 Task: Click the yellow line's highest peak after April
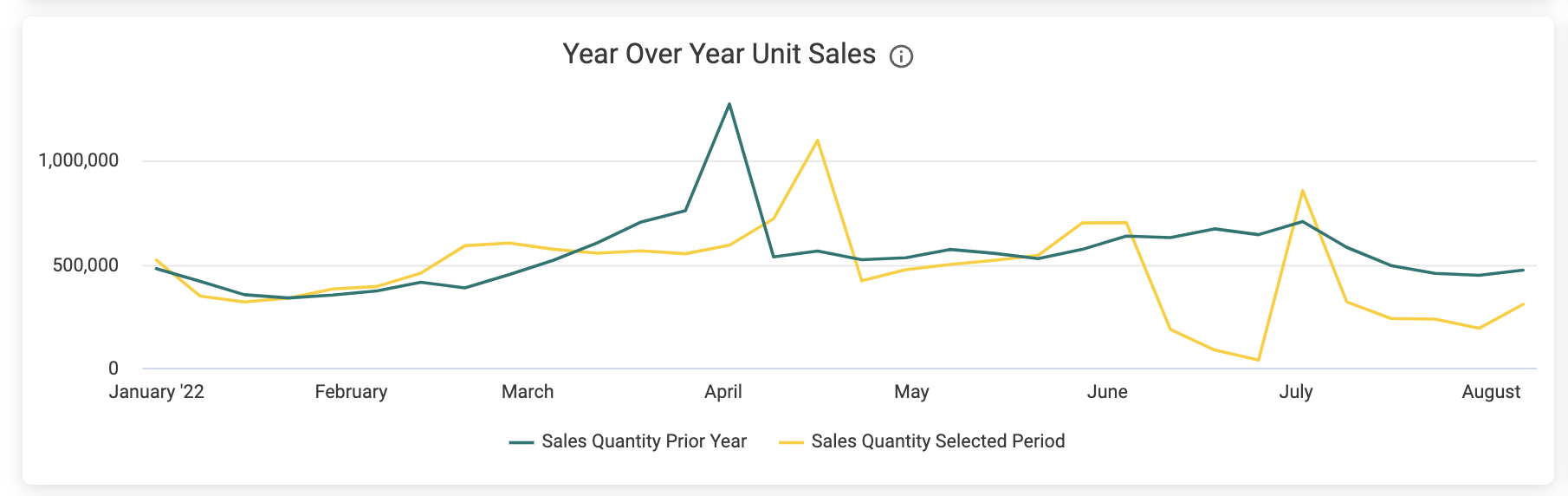click(x=817, y=140)
